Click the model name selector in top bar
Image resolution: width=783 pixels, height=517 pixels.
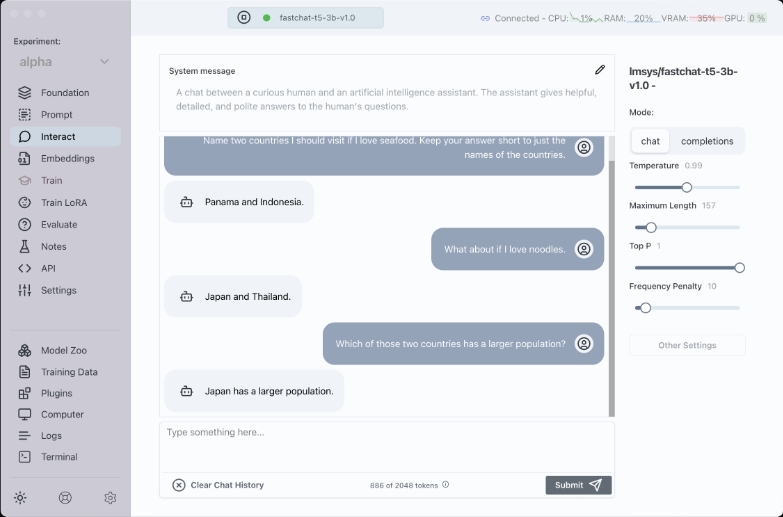pyautogui.click(x=317, y=17)
